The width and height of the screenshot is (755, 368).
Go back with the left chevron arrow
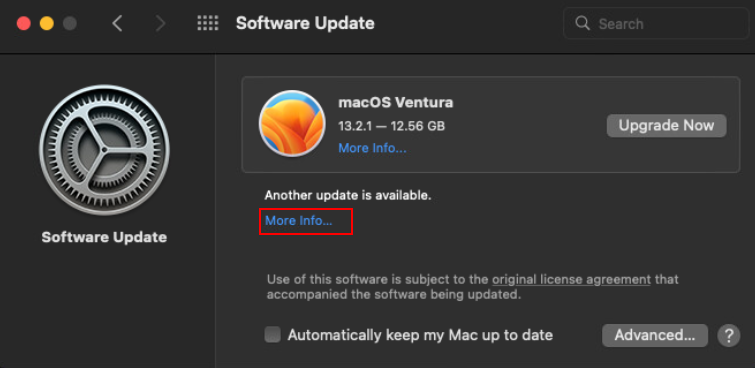pos(117,23)
